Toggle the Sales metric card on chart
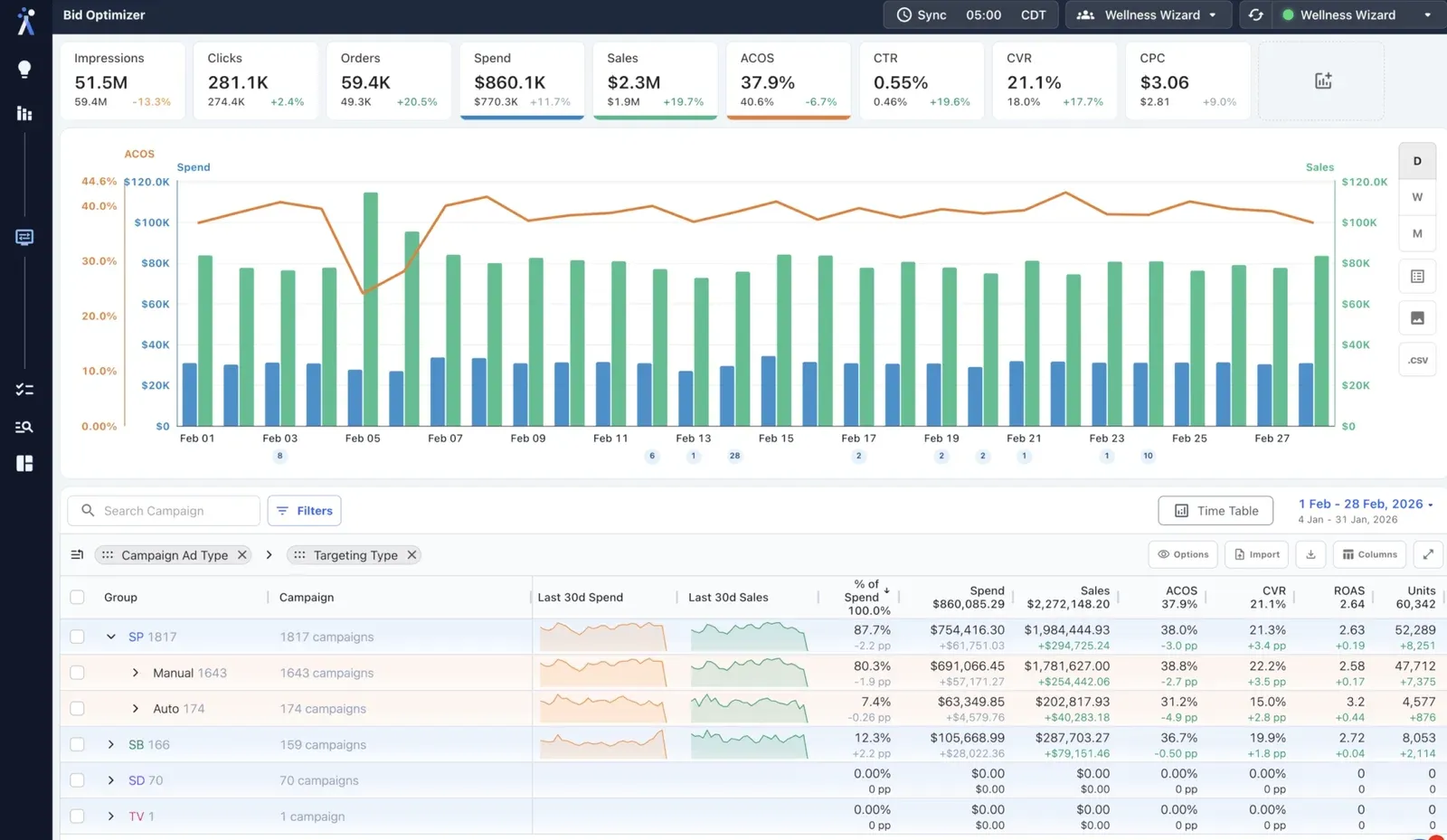Viewport: 1447px width, 840px height. pos(655,80)
